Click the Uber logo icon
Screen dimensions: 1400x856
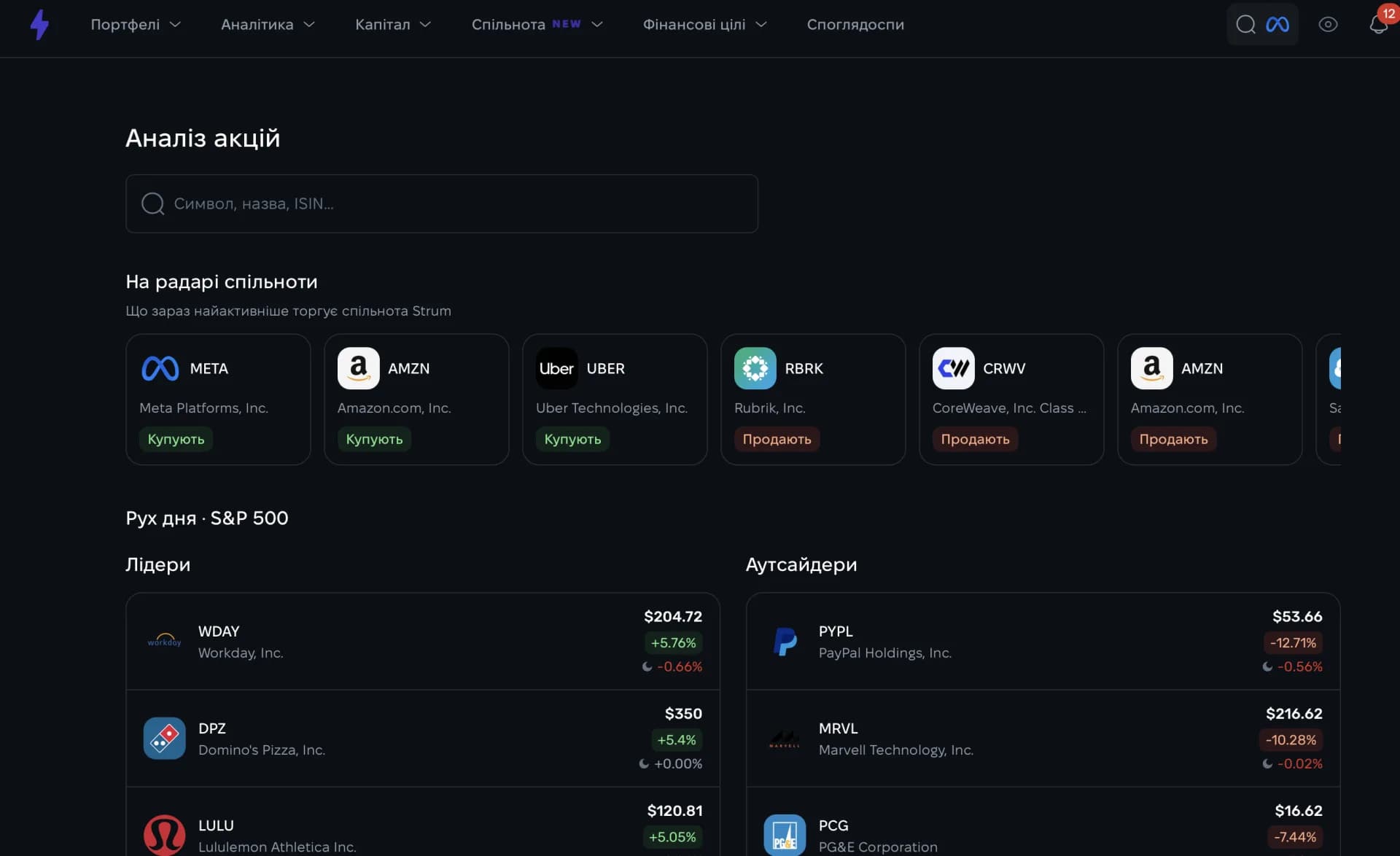pyautogui.click(x=556, y=368)
